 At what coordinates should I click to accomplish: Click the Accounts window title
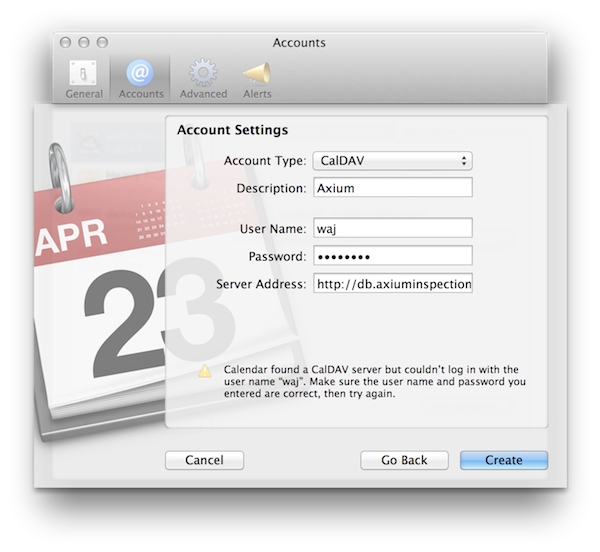[299, 42]
